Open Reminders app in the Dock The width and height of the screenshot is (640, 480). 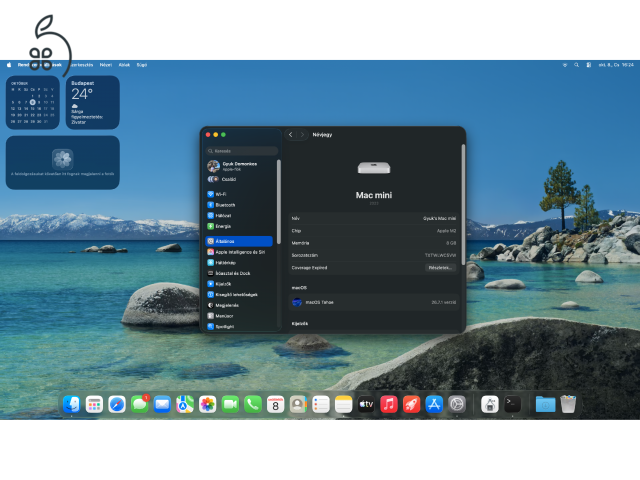(x=321, y=404)
